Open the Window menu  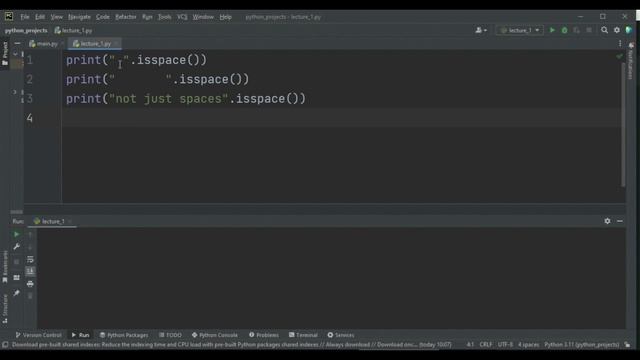point(203,17)
